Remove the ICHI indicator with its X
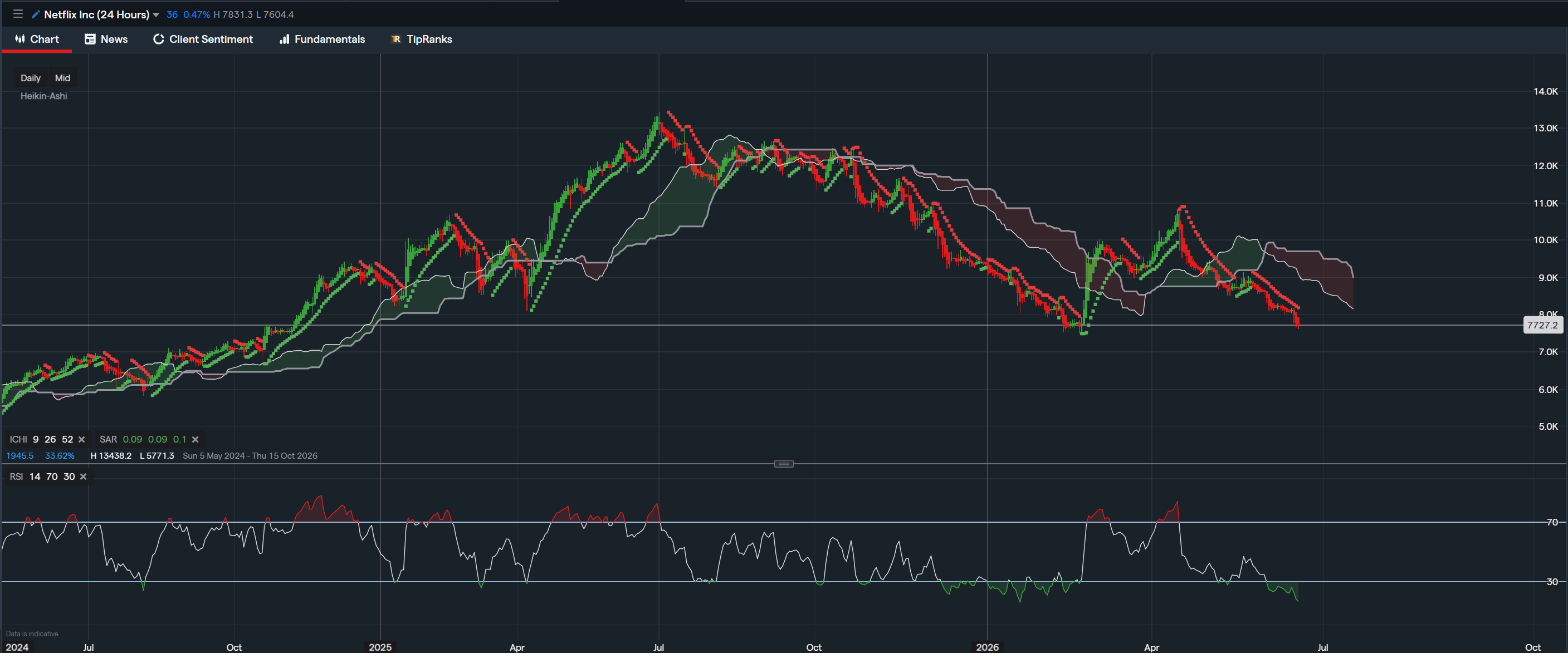This screenshot has width=1568, height=653. tap(81, 439)
